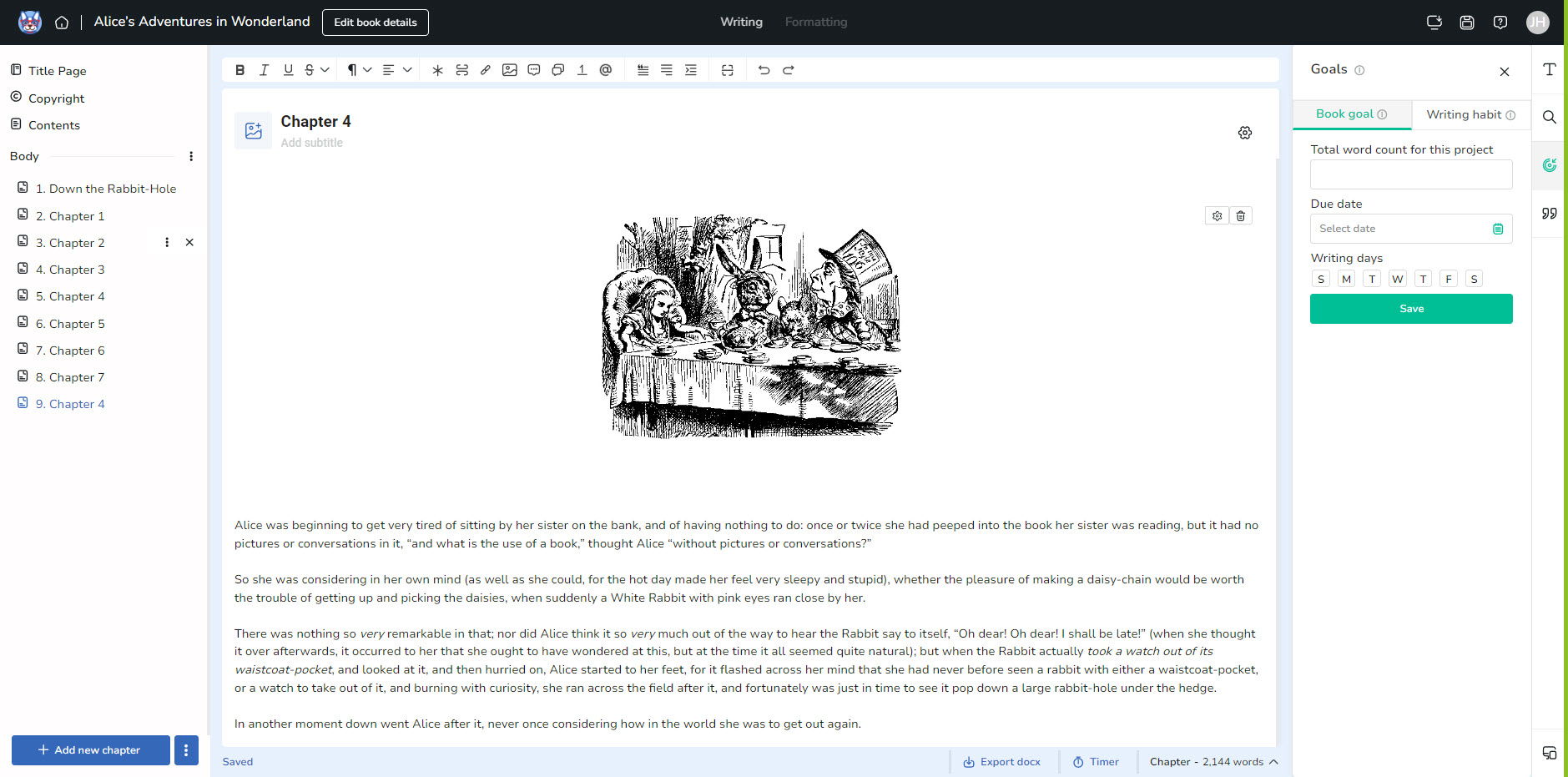1568x777 pixels.
Task: Expand the Chapter word count chevron
Action: (1273, 762)
